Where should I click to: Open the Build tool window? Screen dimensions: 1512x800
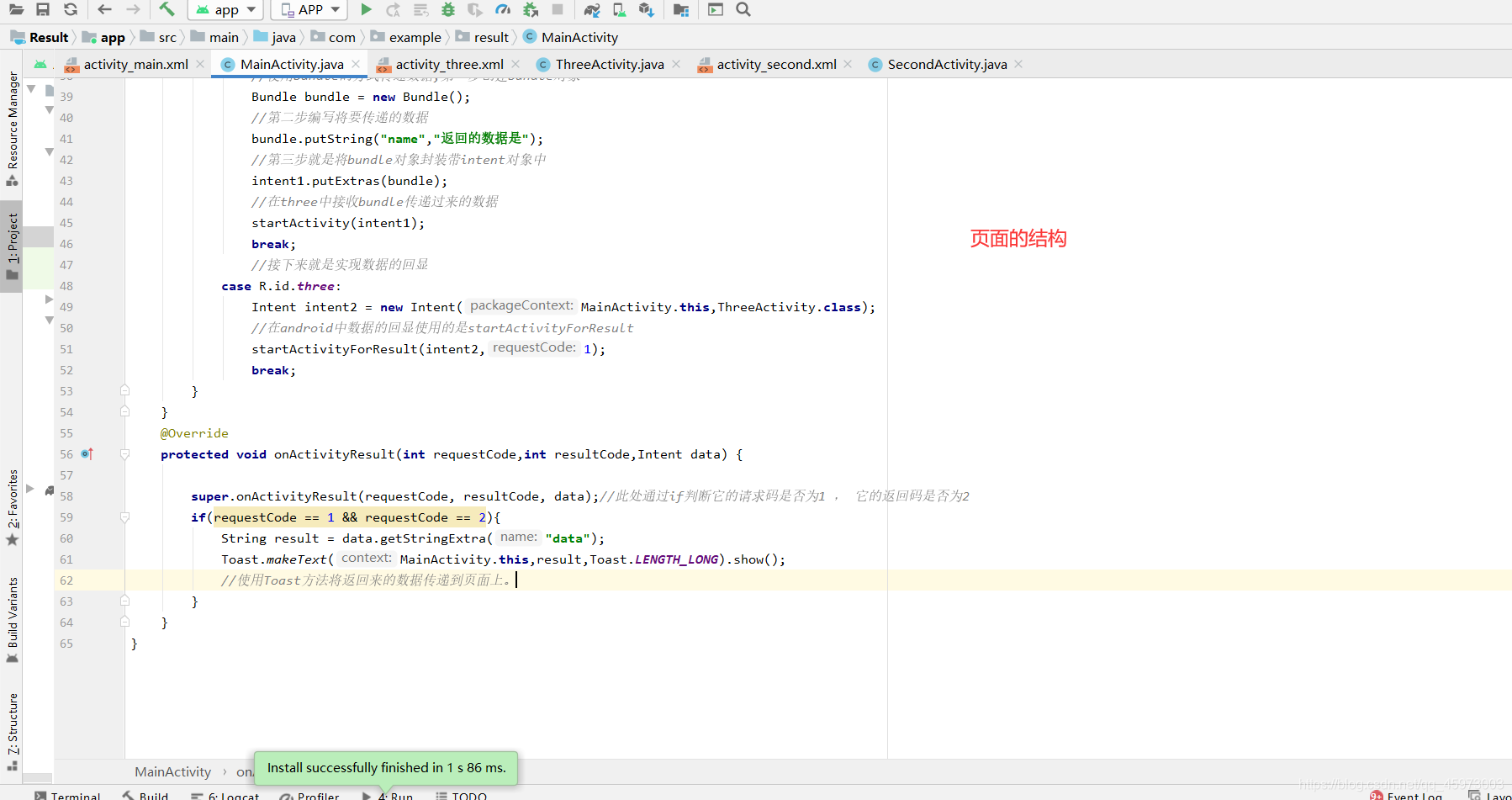[145, 795]
